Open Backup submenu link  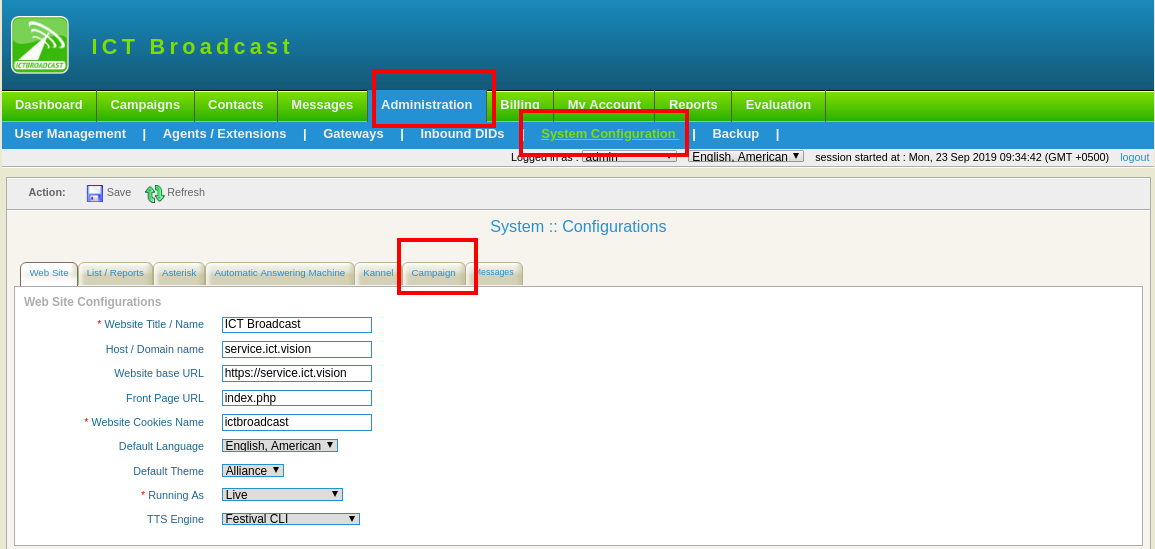click(735, 134)
